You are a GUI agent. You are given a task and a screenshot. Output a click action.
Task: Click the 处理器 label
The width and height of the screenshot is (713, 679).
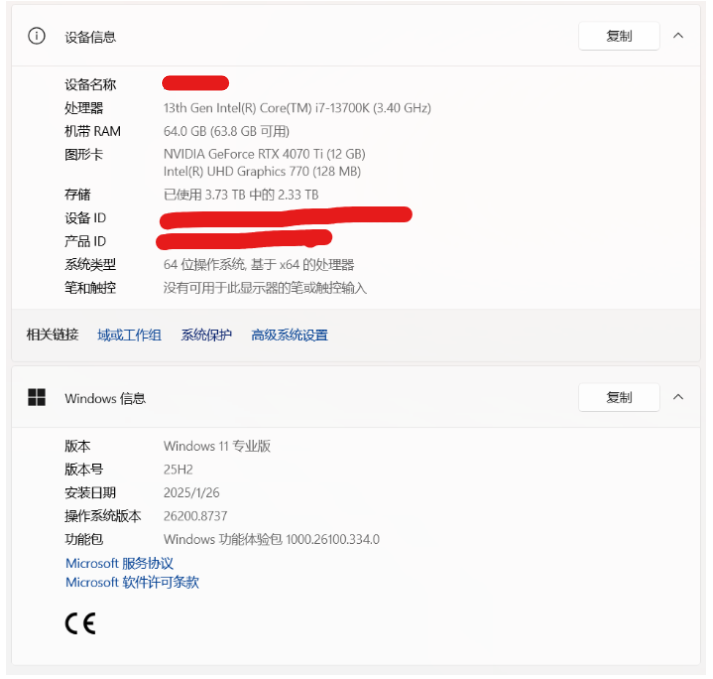84,108
